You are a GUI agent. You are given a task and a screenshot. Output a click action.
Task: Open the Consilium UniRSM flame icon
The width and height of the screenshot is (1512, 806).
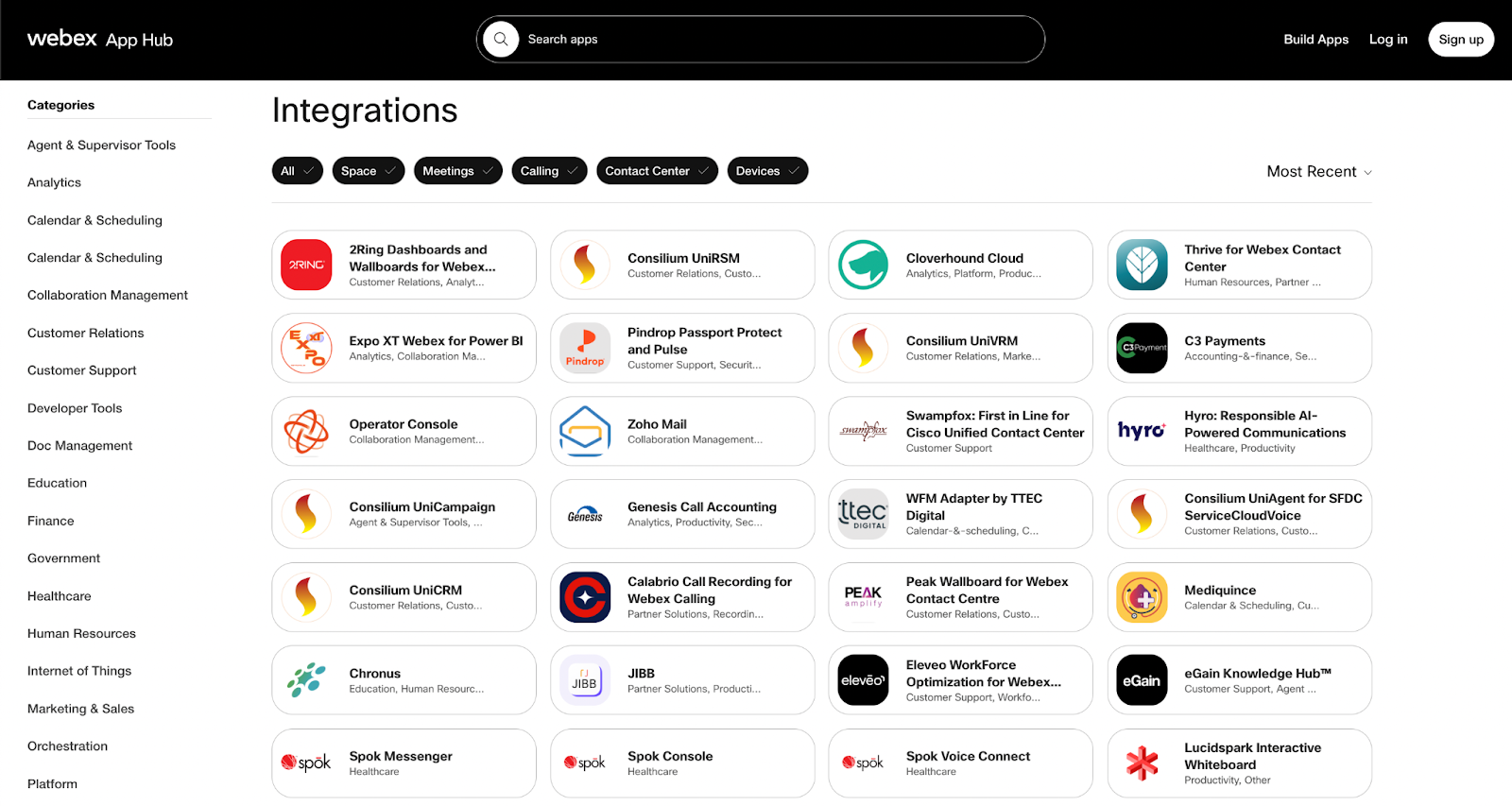point(585,265)
